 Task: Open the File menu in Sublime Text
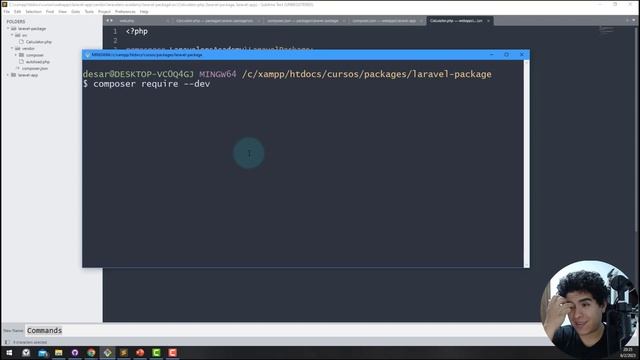(x=7, y=12)
